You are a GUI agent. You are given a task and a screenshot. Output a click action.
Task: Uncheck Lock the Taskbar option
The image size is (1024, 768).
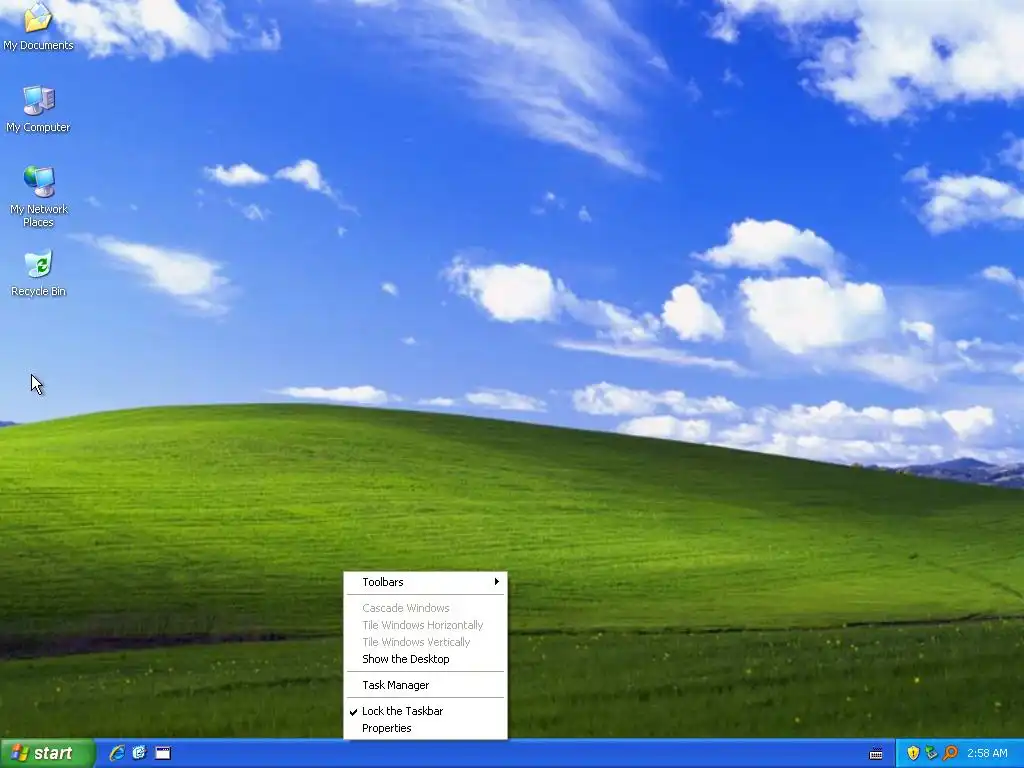click(425, 711)
